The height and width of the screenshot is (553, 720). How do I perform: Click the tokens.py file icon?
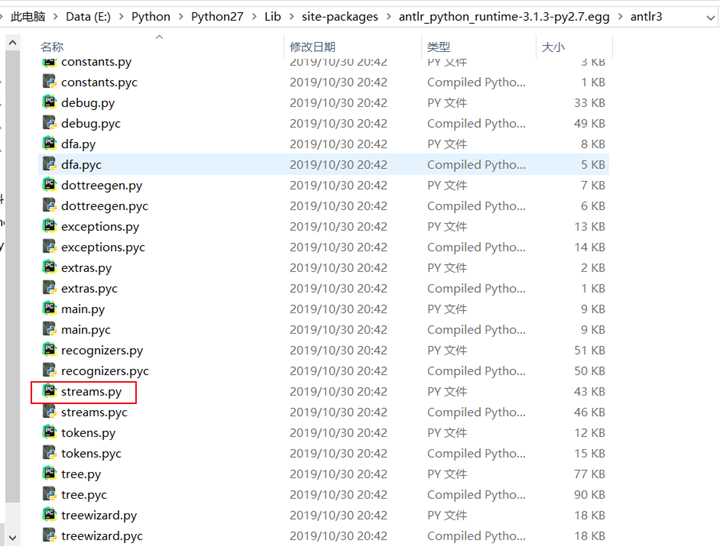(x=49, y=432)
